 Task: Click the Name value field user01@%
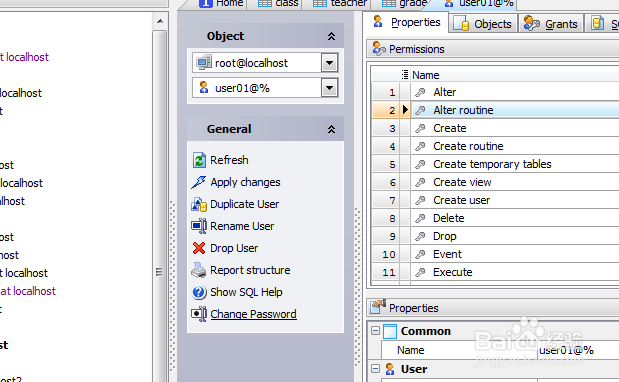click(x=578, y=350)
